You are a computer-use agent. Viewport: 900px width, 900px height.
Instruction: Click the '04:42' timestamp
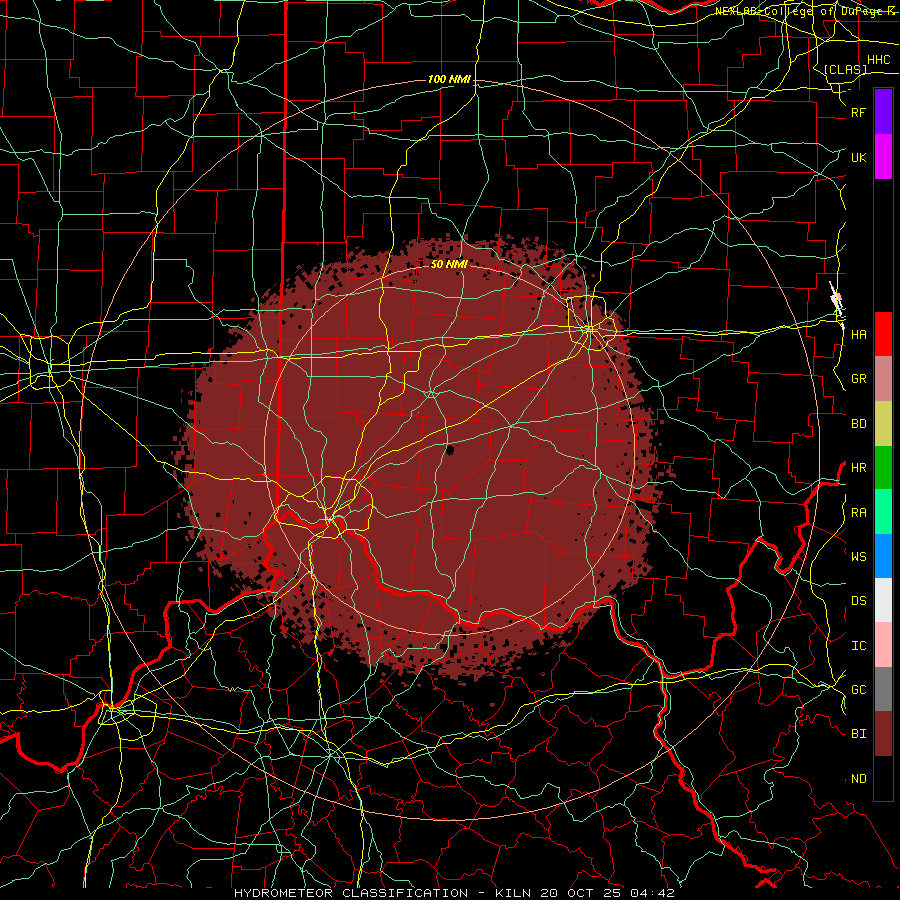click(651, 893)
